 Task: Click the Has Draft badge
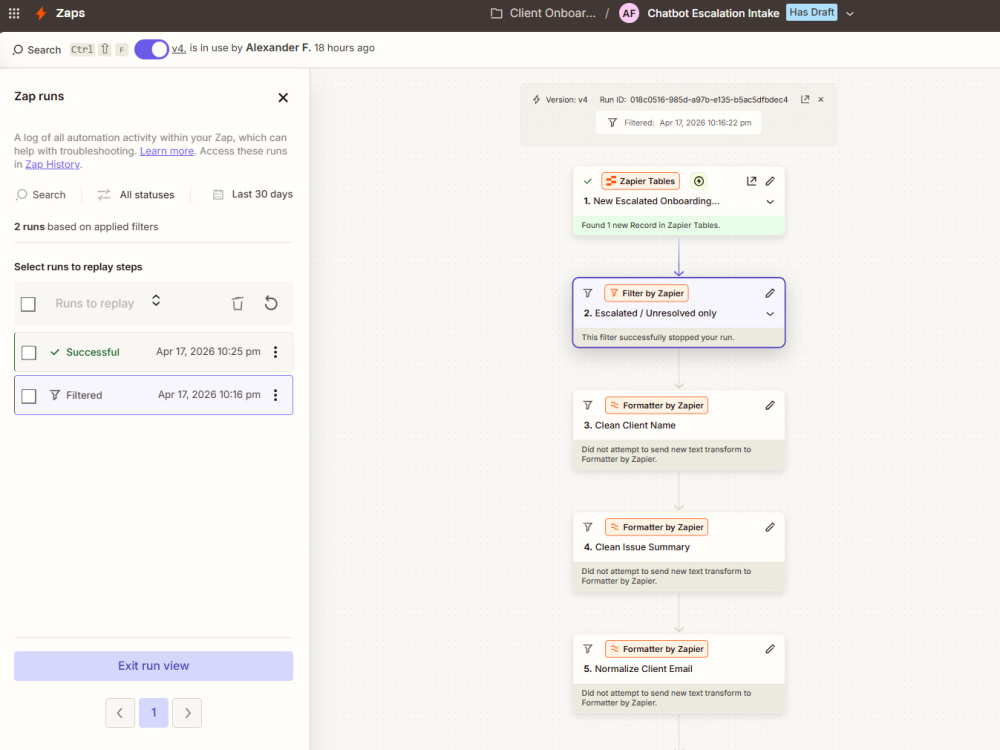[x=811, y=12]
